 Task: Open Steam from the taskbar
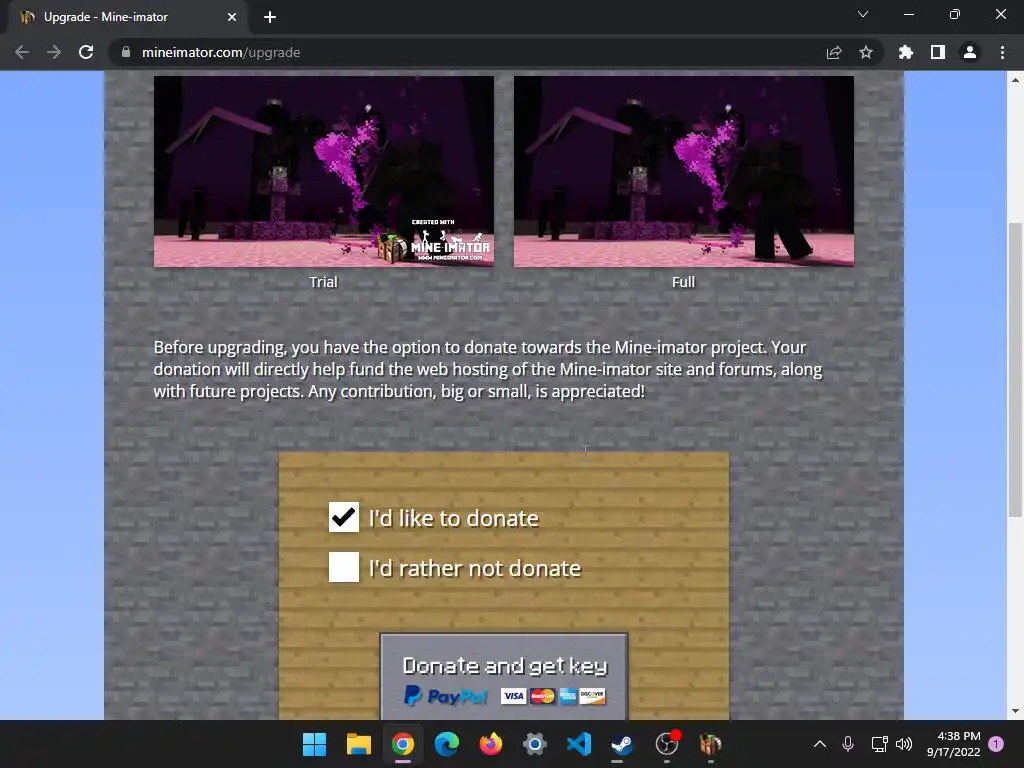pos(622,744)
